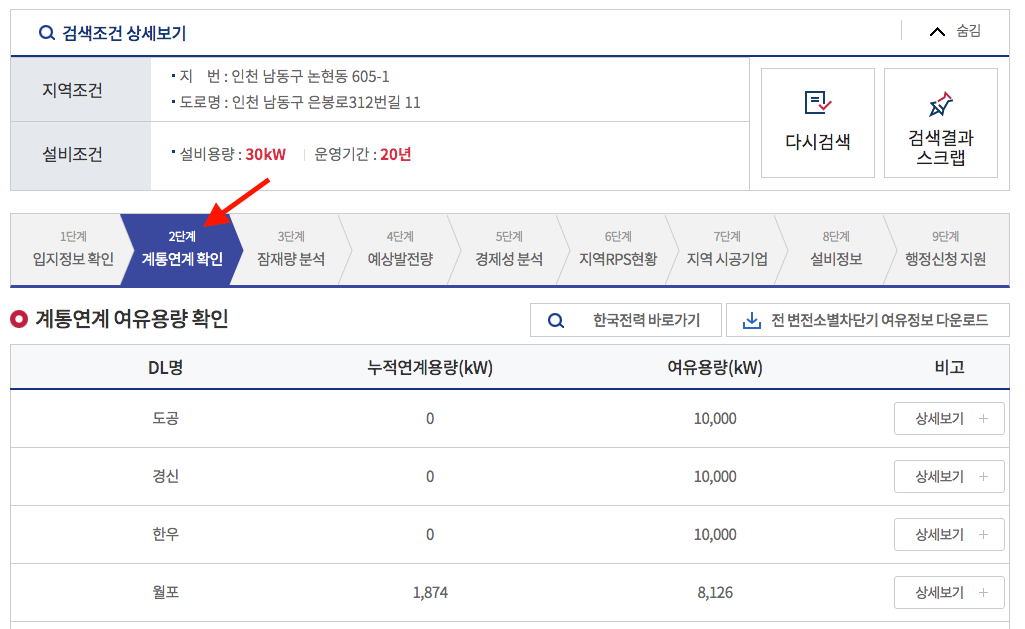
Task: Collapse search conditions with the 숨김 chevron
Action: click(937, 31)
